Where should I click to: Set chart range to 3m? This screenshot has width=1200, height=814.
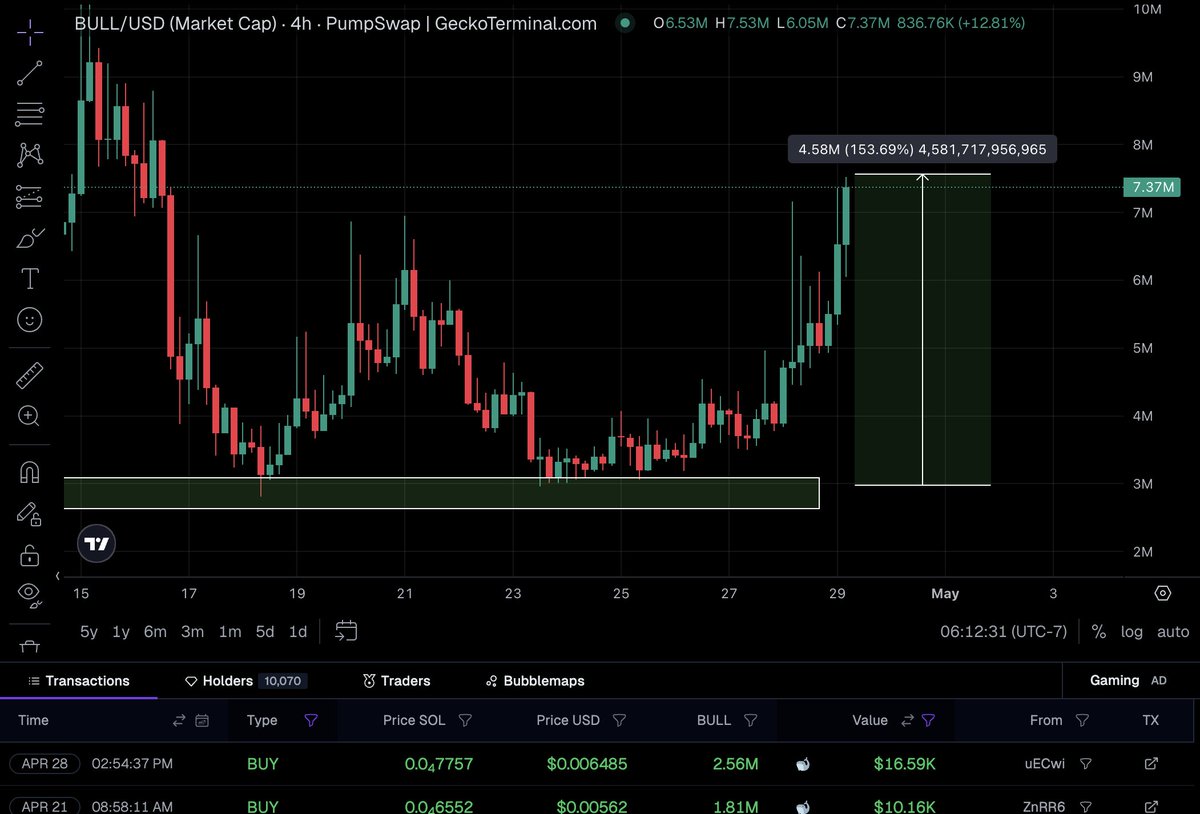click(x=192, y=632)
